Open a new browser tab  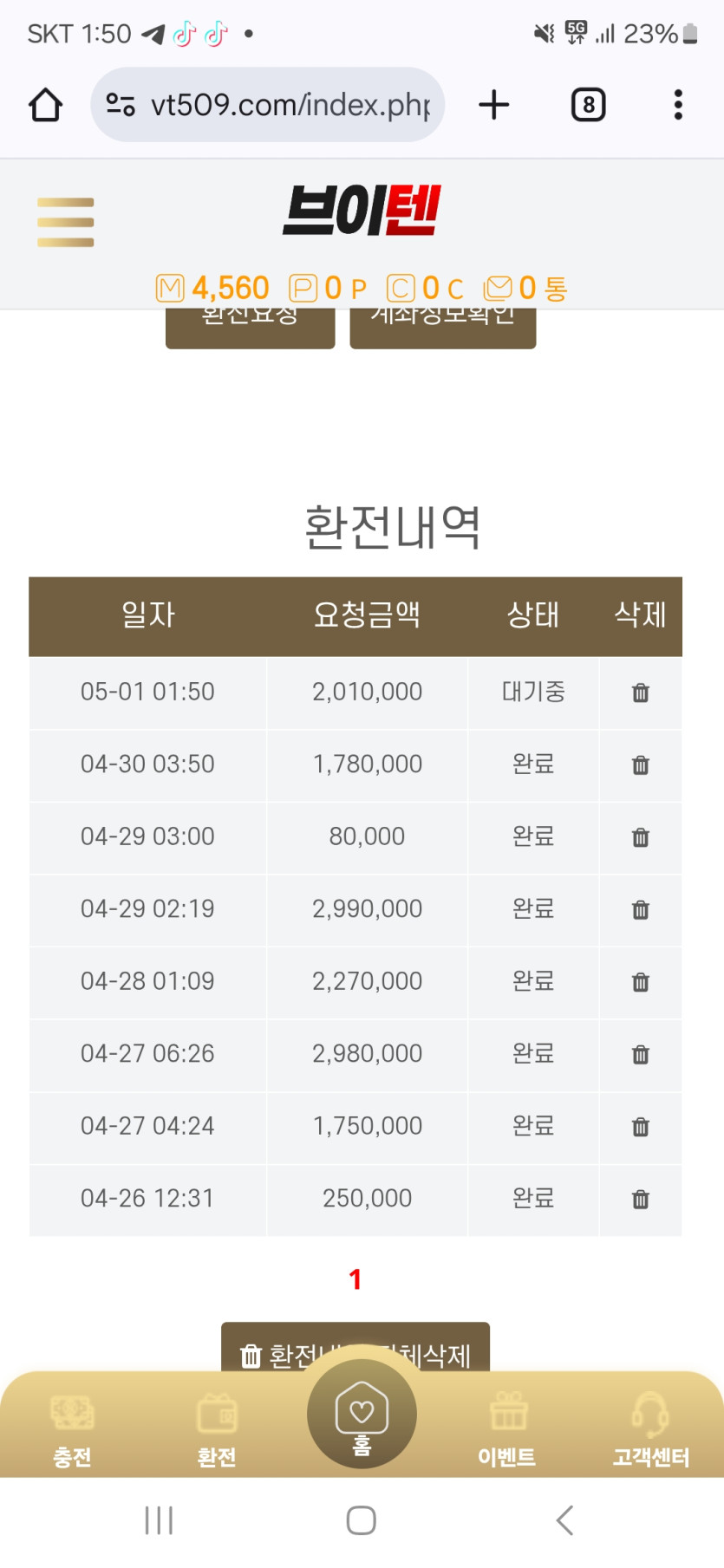click(x=493, y=105)
